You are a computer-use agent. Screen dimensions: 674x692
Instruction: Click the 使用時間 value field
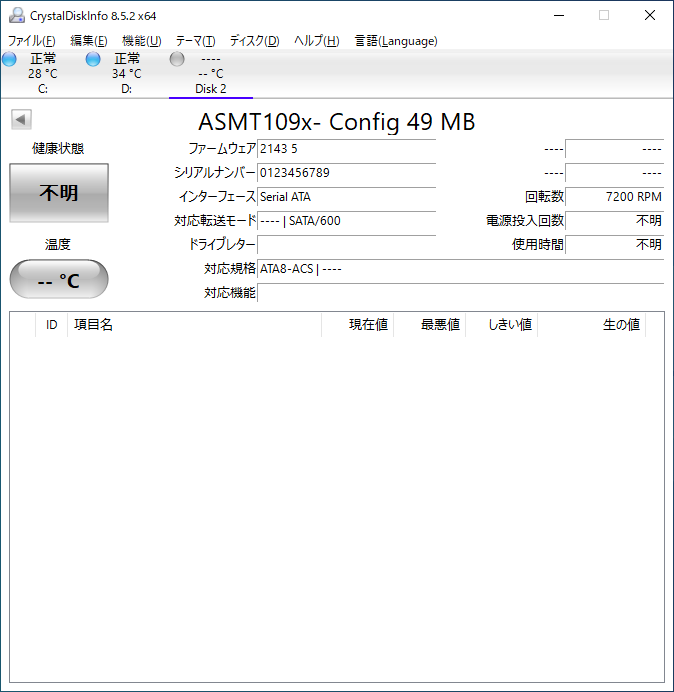coord(614,244)
